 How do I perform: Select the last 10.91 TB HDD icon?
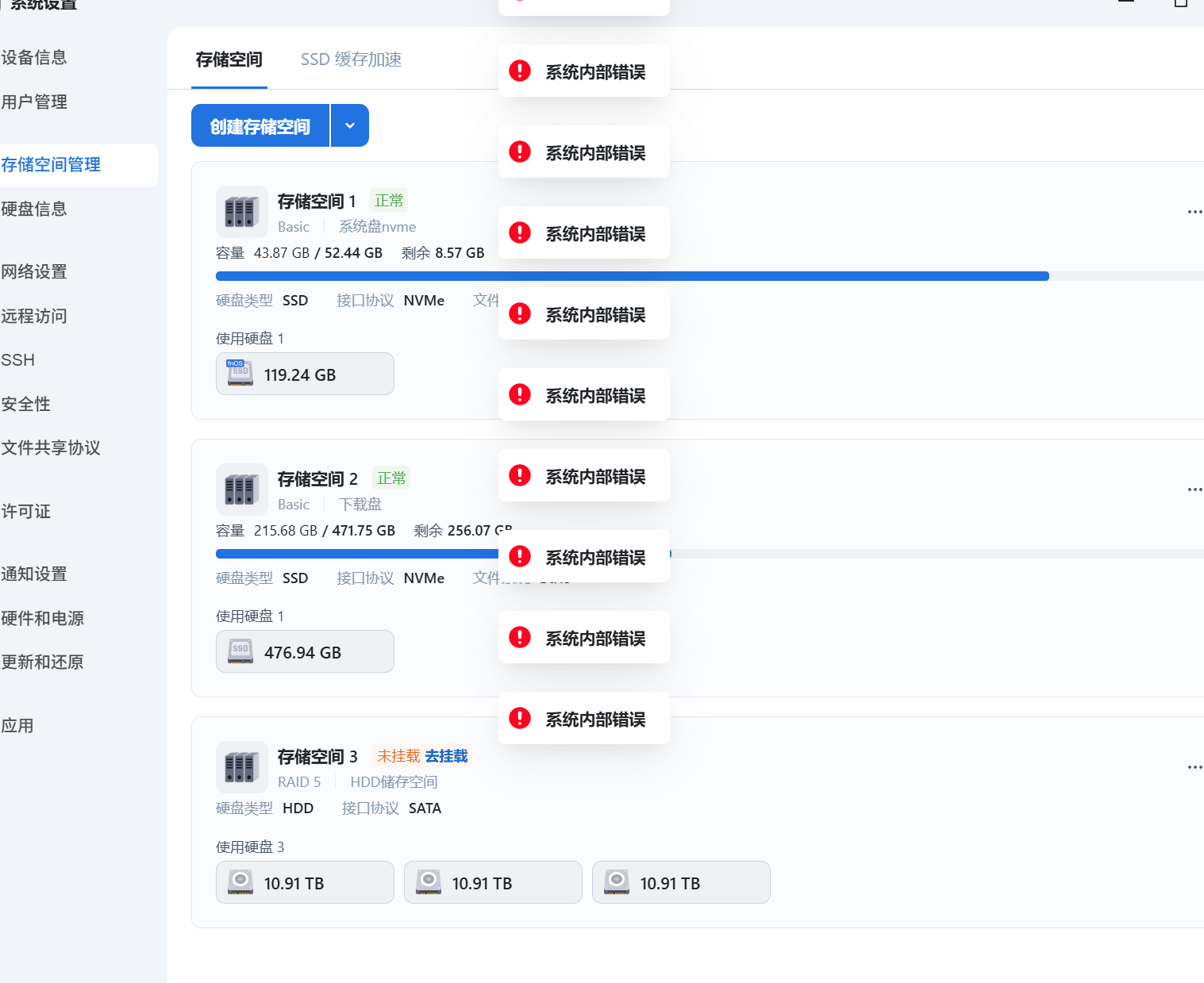click(x=616, y=881)
